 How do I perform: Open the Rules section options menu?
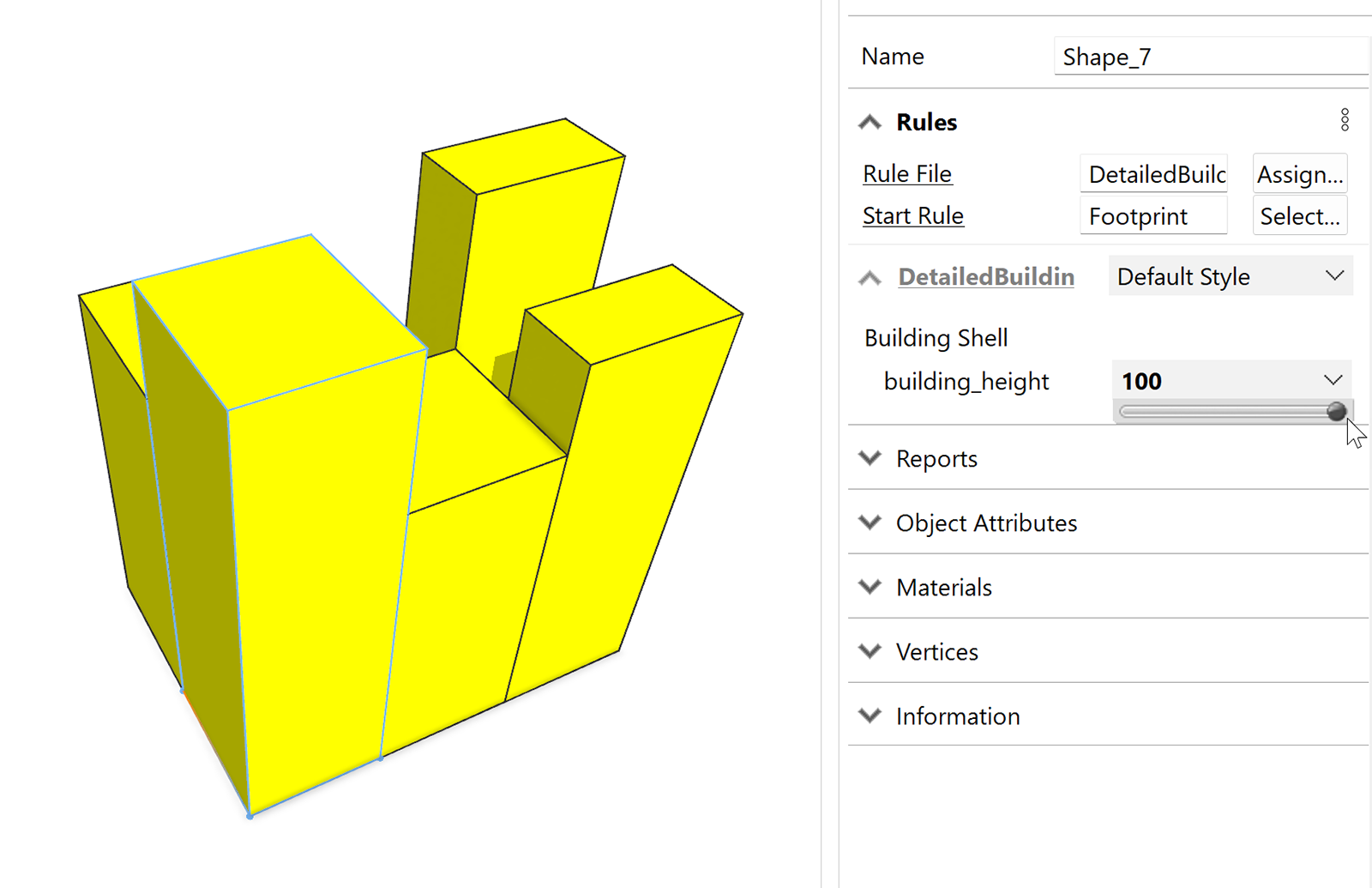click(x=1344, y=120)
